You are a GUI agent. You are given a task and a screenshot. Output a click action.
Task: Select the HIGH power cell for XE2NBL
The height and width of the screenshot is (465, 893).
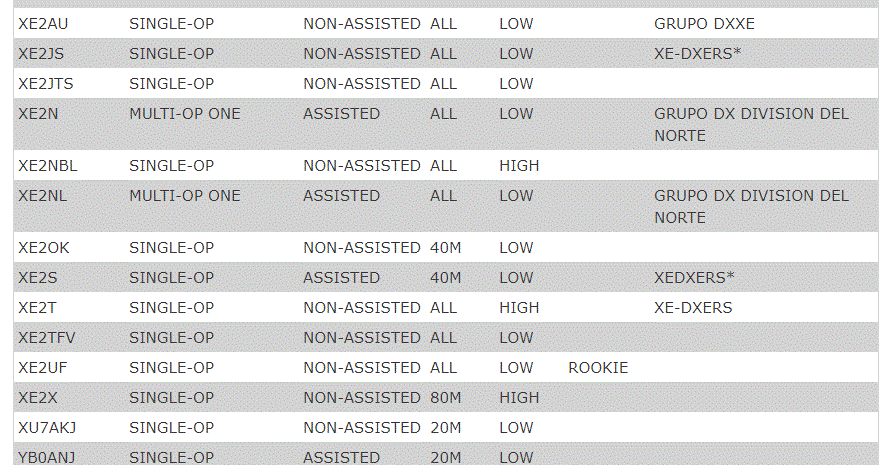click(x=519, y=166)
